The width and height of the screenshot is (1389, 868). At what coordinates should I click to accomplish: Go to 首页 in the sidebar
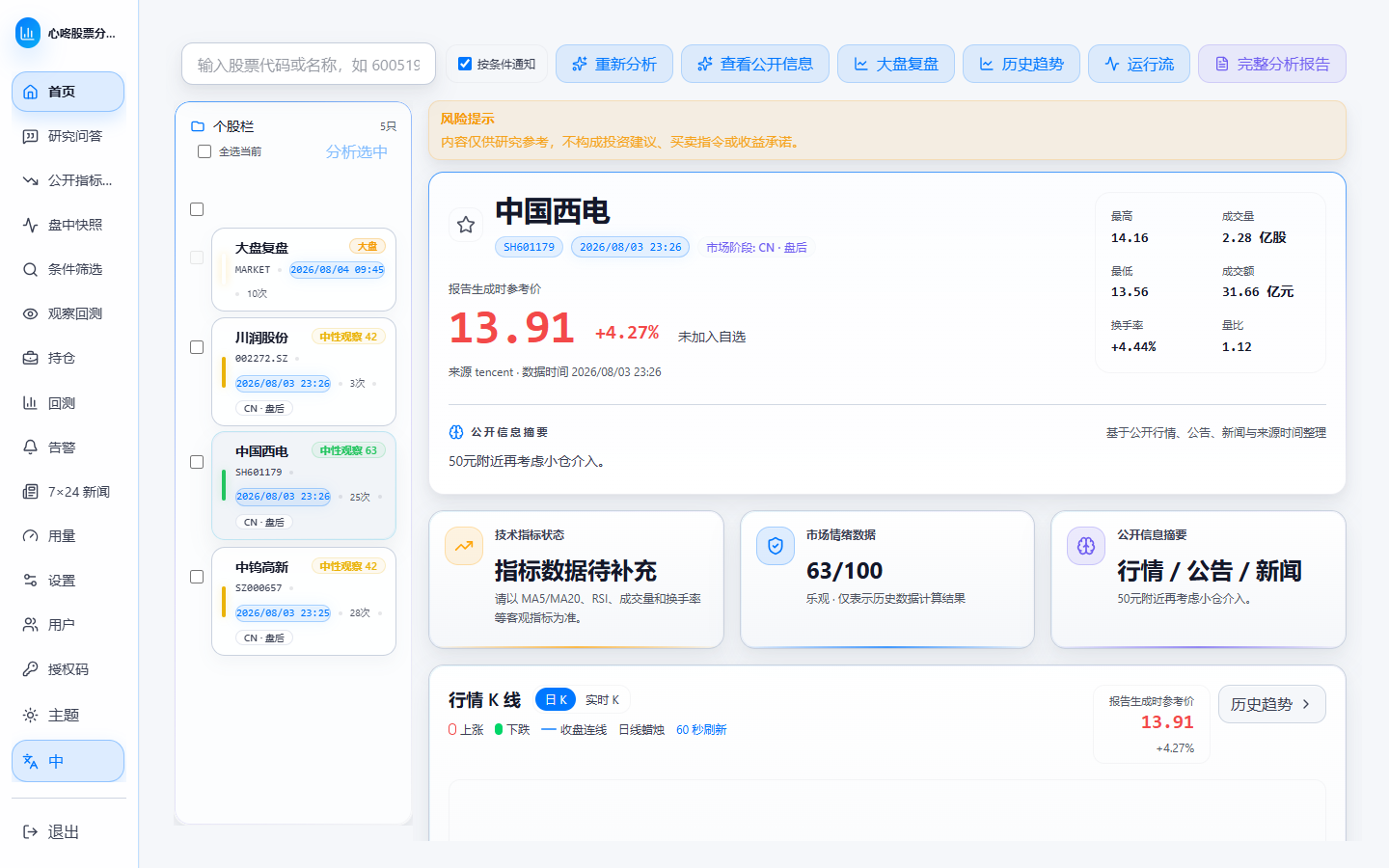tap(68, 92)
